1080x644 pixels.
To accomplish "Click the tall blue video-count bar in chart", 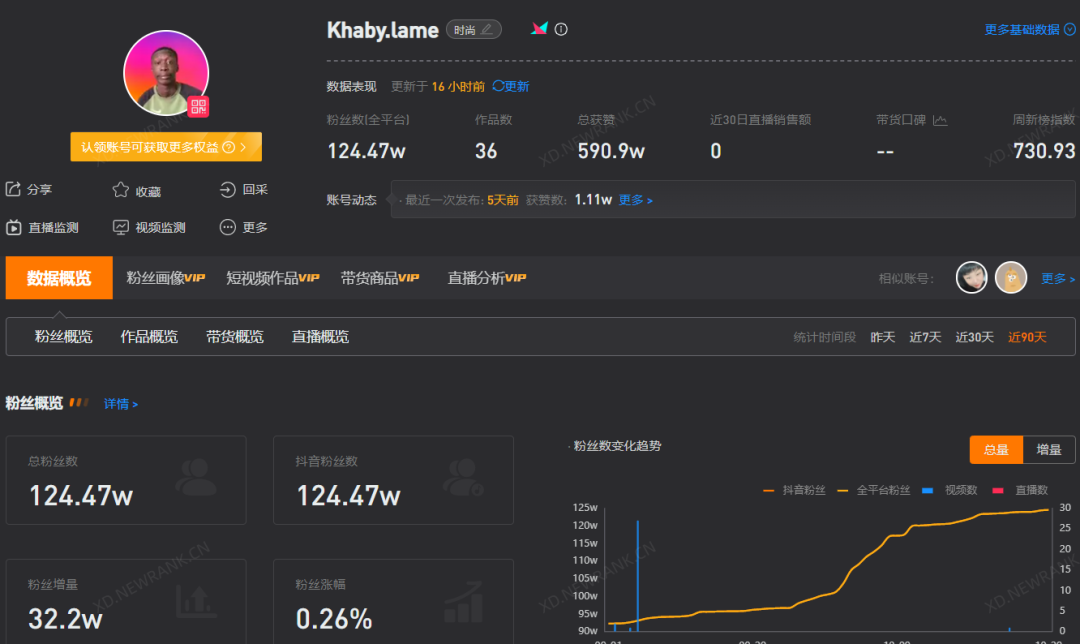I will (x=638, y=575).
